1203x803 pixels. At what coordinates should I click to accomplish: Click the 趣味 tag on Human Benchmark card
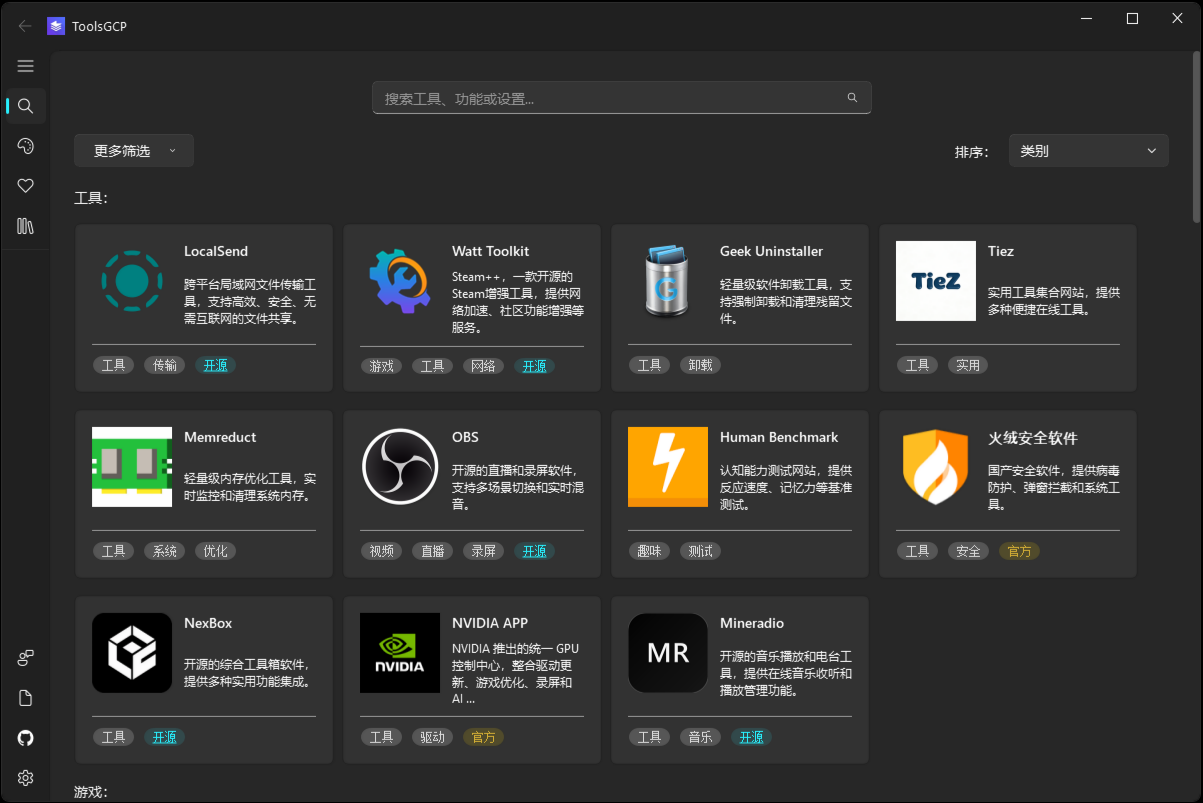coord(650,551)
